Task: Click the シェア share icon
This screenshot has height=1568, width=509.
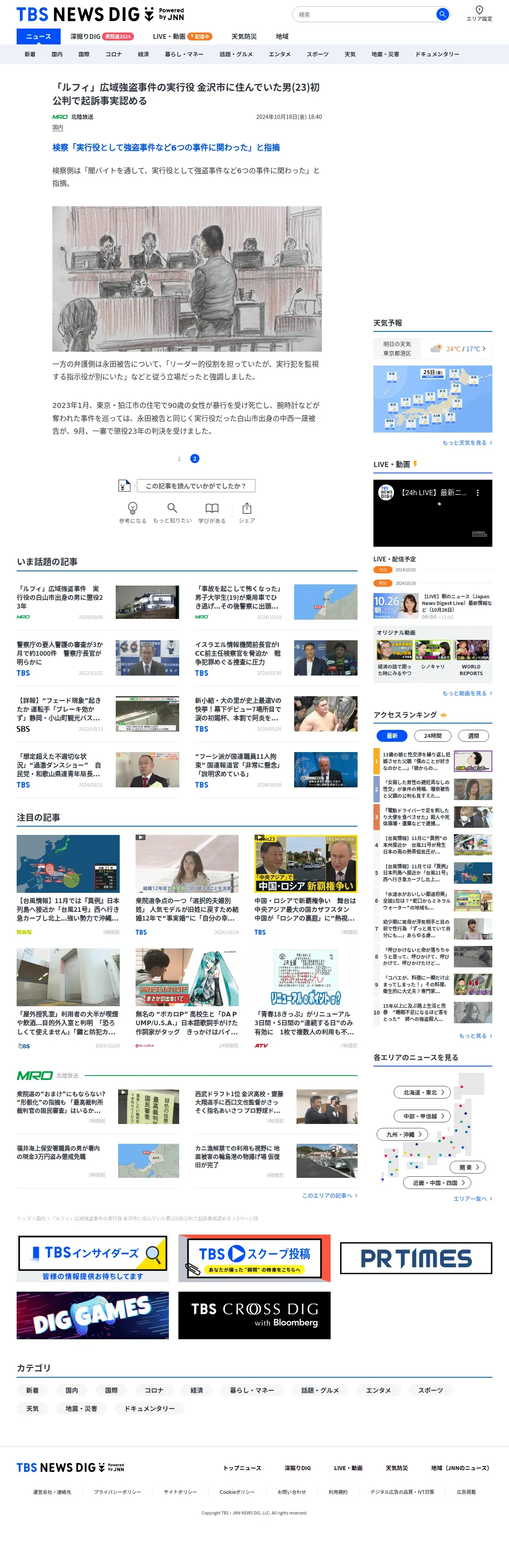Action: click(247, 513)
